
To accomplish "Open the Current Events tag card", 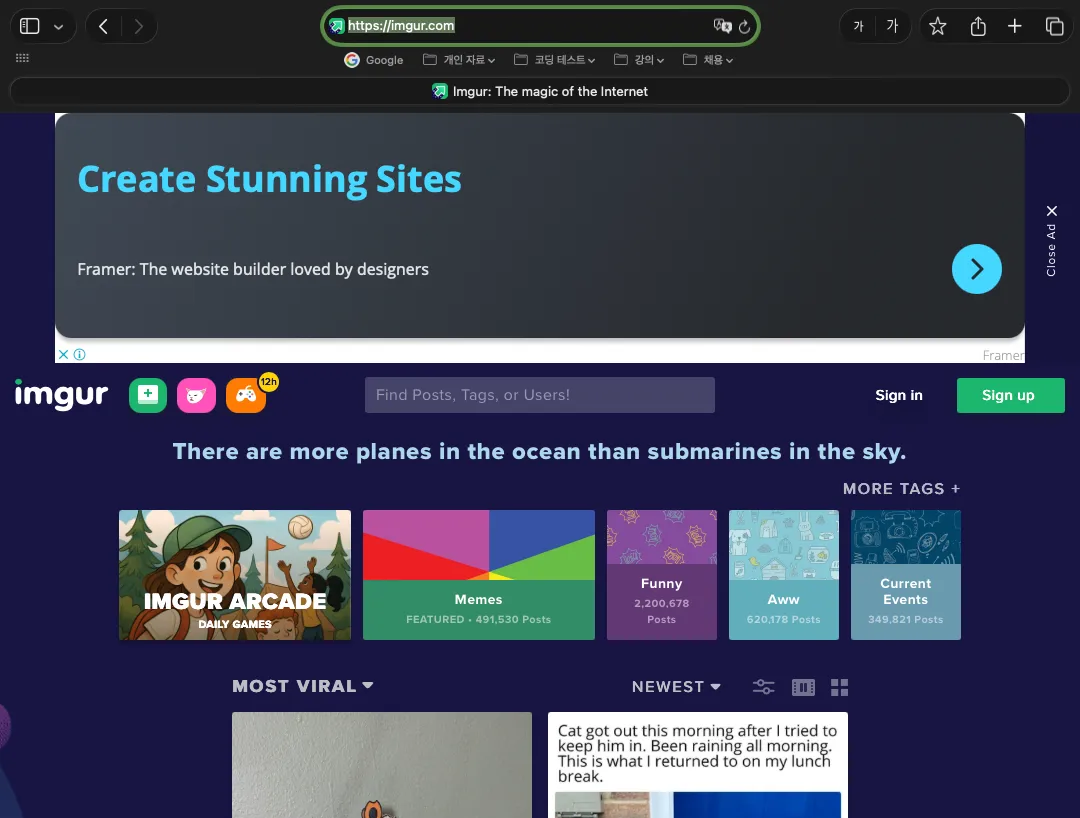I will click(x=906, y=575).
